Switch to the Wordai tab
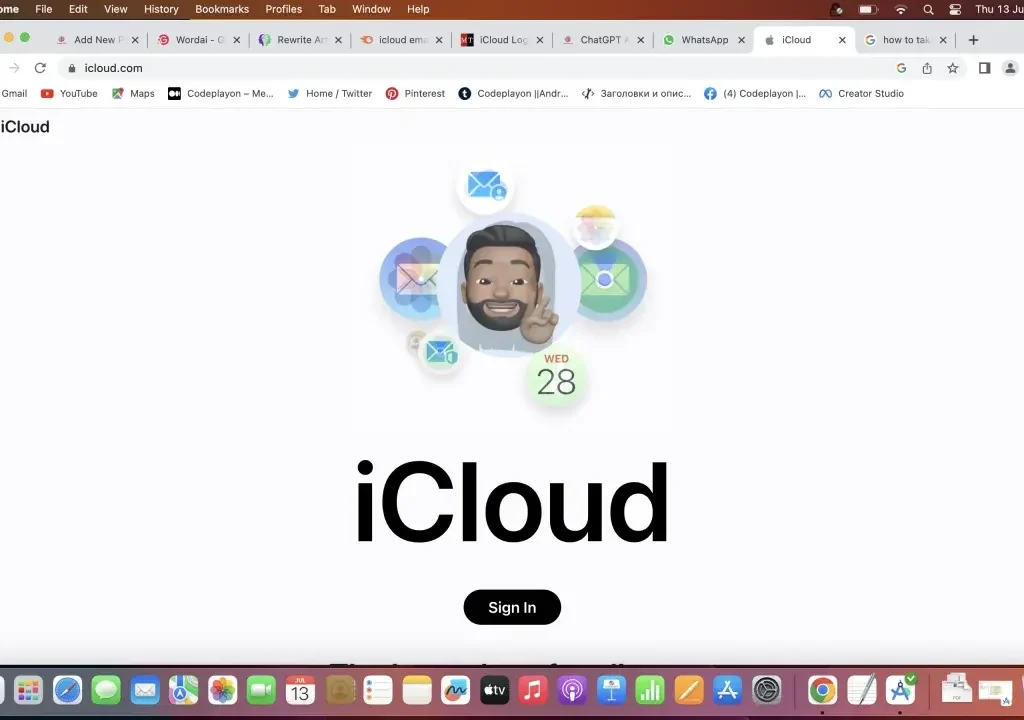The height and width of the screenshot is (720, 1024). click(199, 40)
